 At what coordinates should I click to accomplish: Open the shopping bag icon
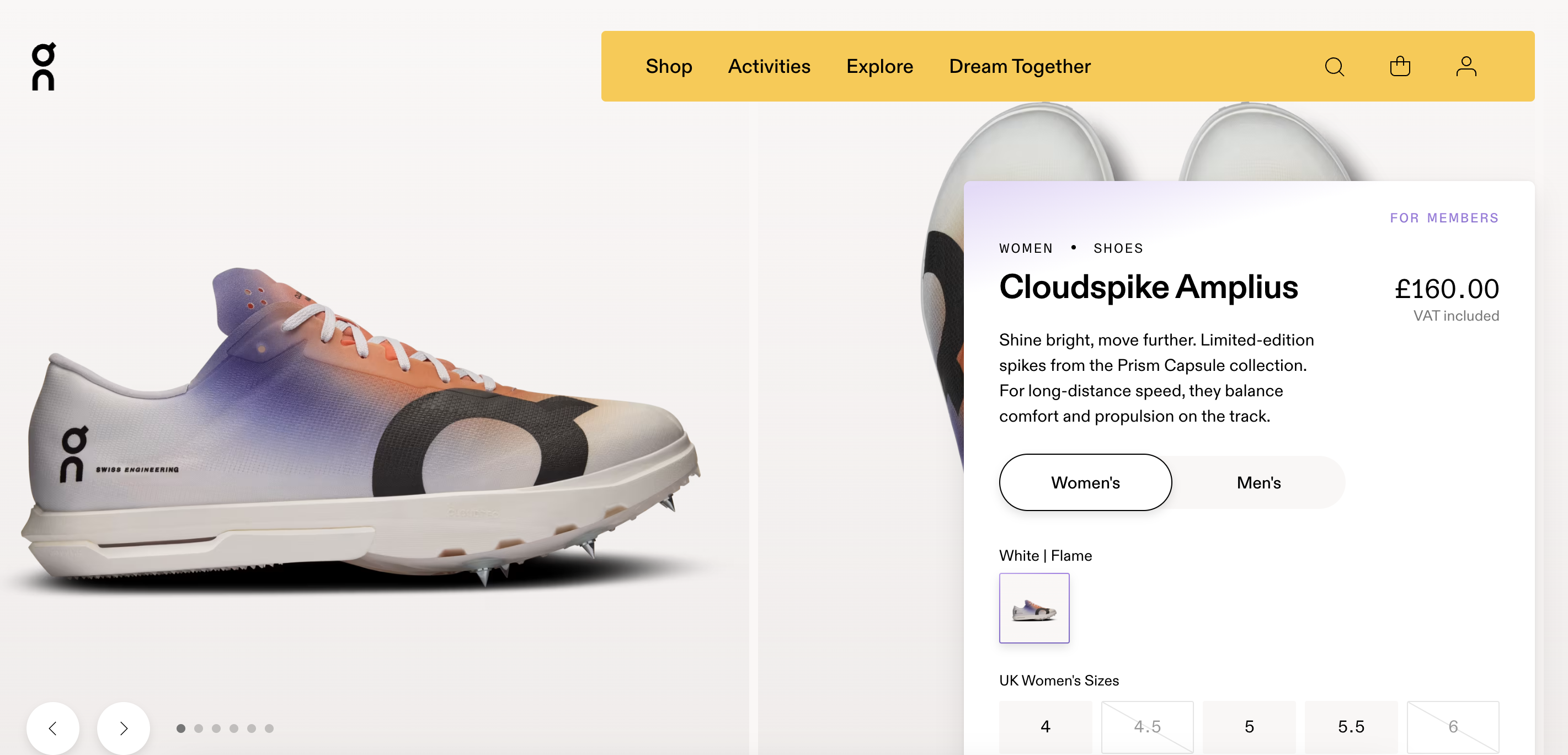(x=1399, y=66)
